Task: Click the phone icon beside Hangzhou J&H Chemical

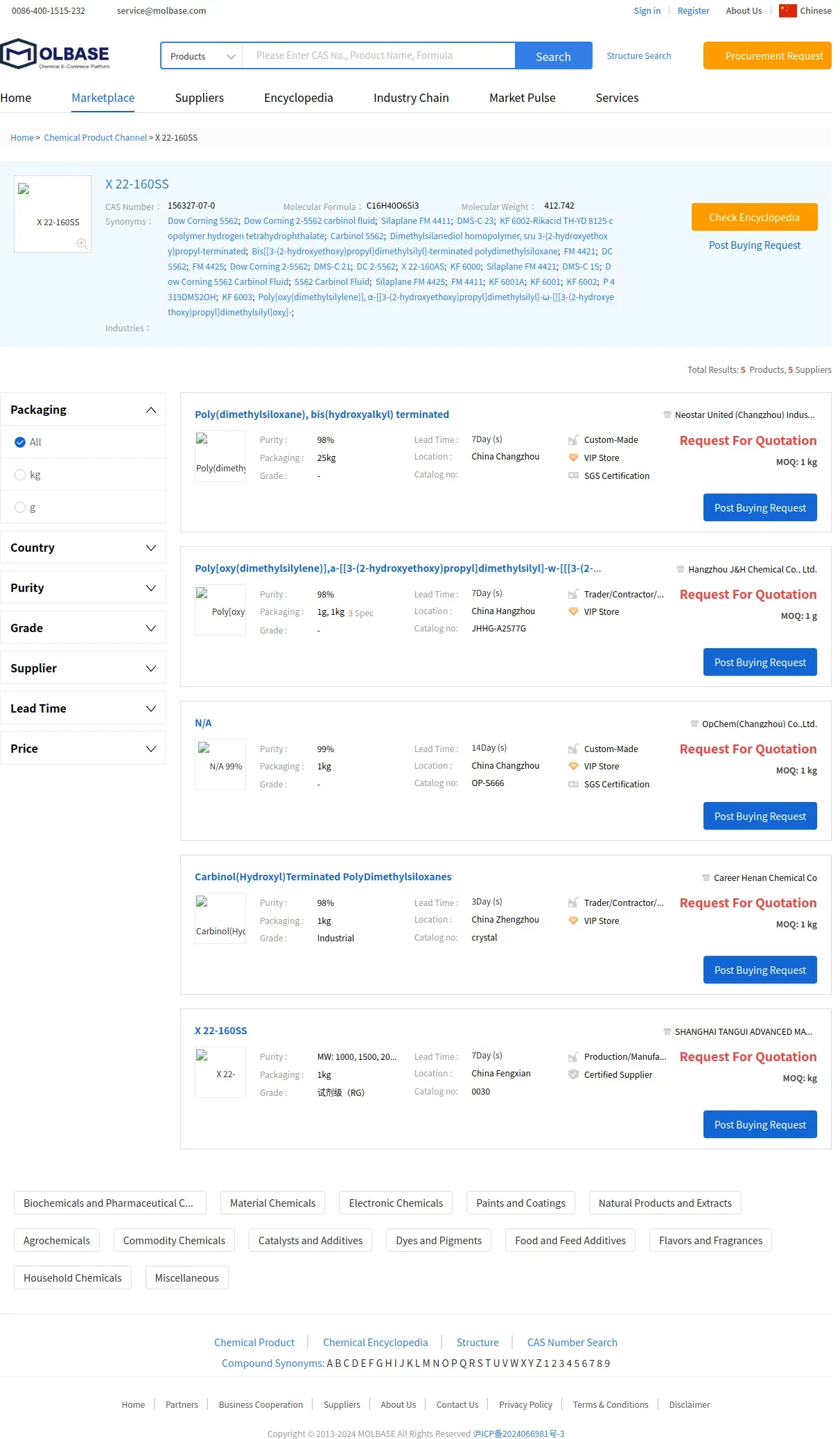Action: pos(681,569)
